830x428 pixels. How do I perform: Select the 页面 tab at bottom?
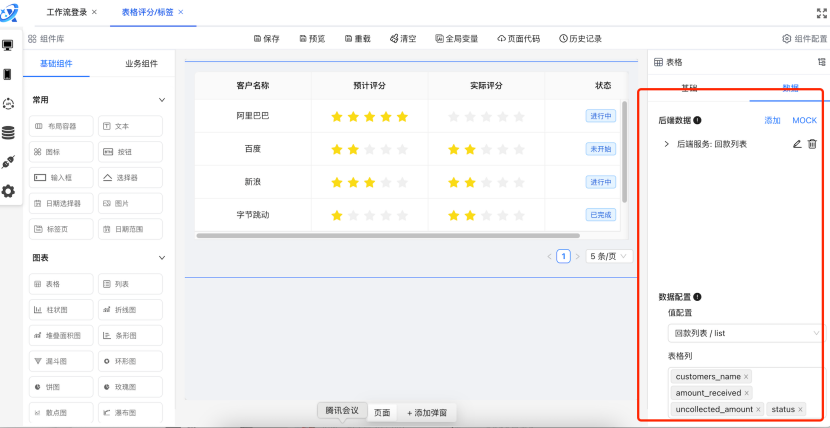(x=382, y=413)
